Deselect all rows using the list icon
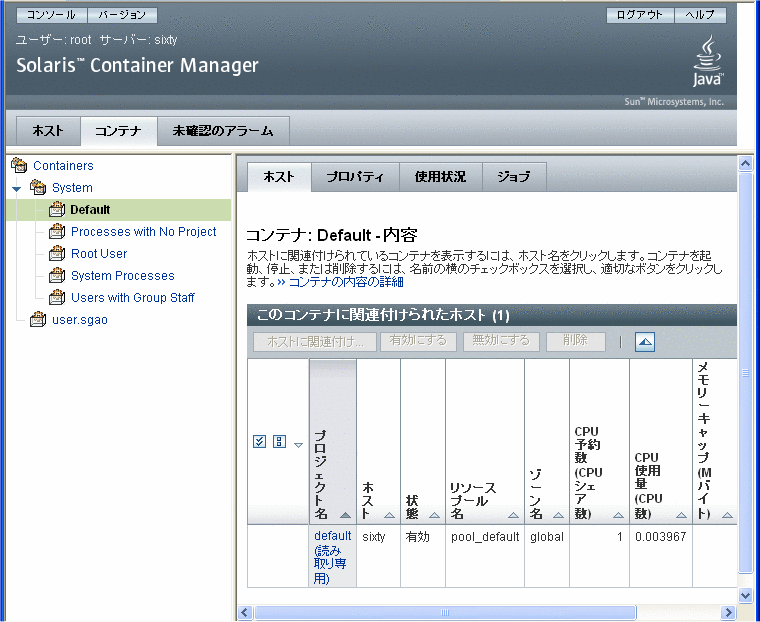This screenshot has height=622, width=760. click(279, 441)
